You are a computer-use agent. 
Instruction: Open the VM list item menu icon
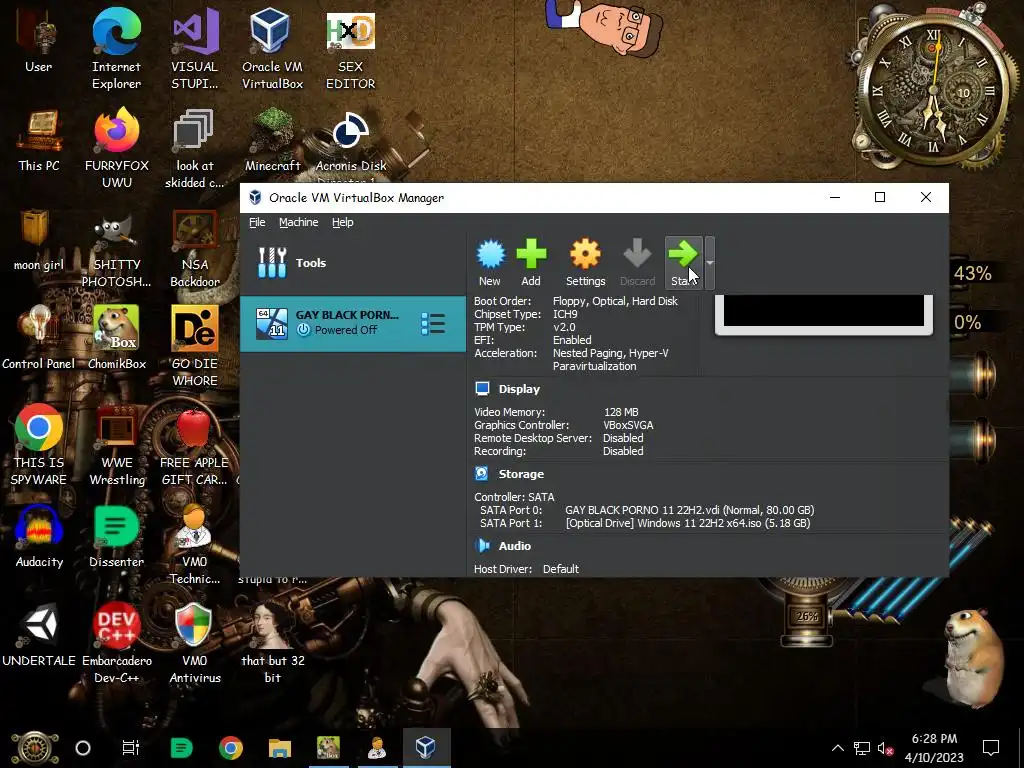click(x=433, y=323)
